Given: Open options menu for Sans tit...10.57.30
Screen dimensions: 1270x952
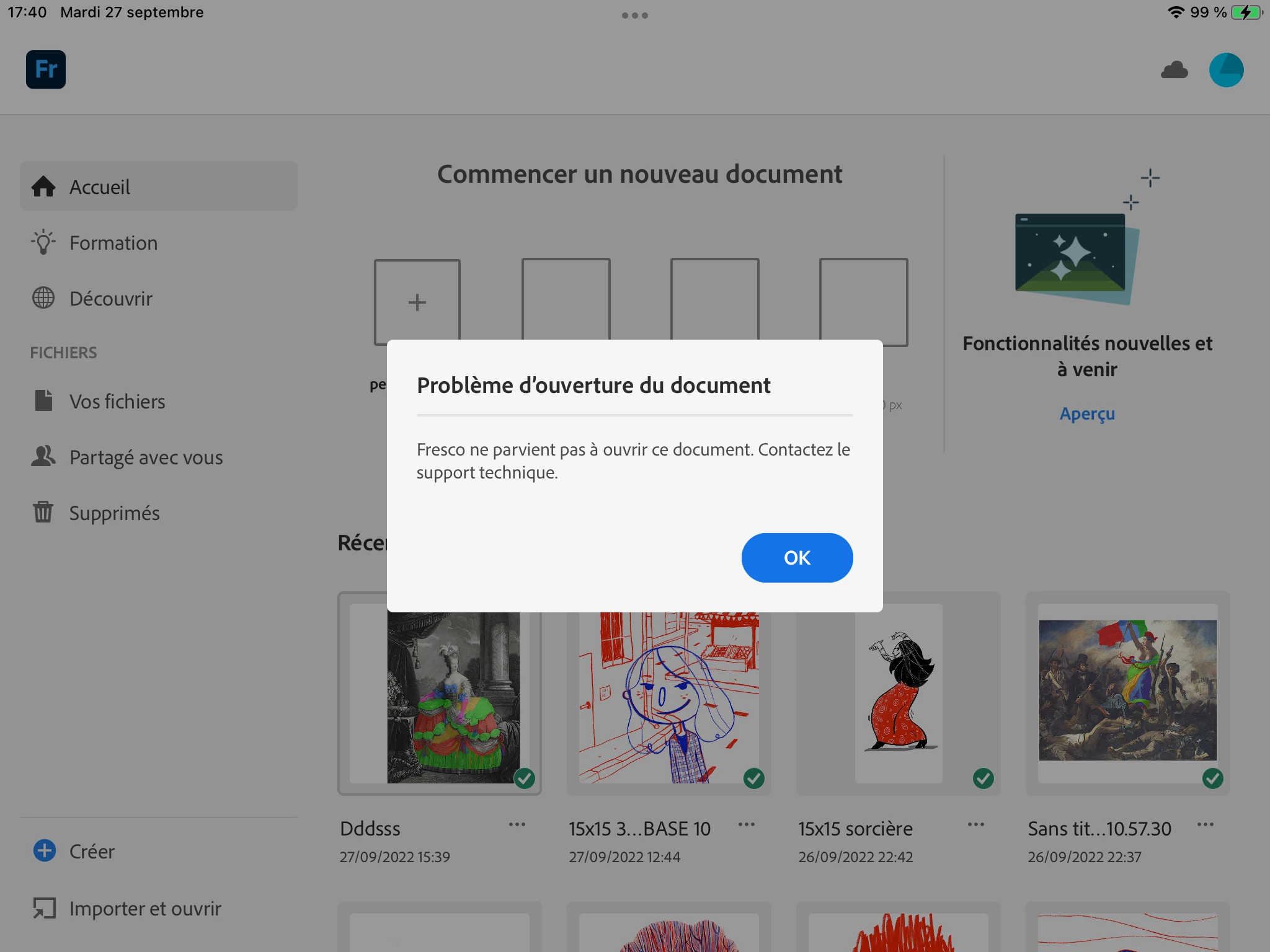Looking at the screenshot, I should [x=1206, y=824].
